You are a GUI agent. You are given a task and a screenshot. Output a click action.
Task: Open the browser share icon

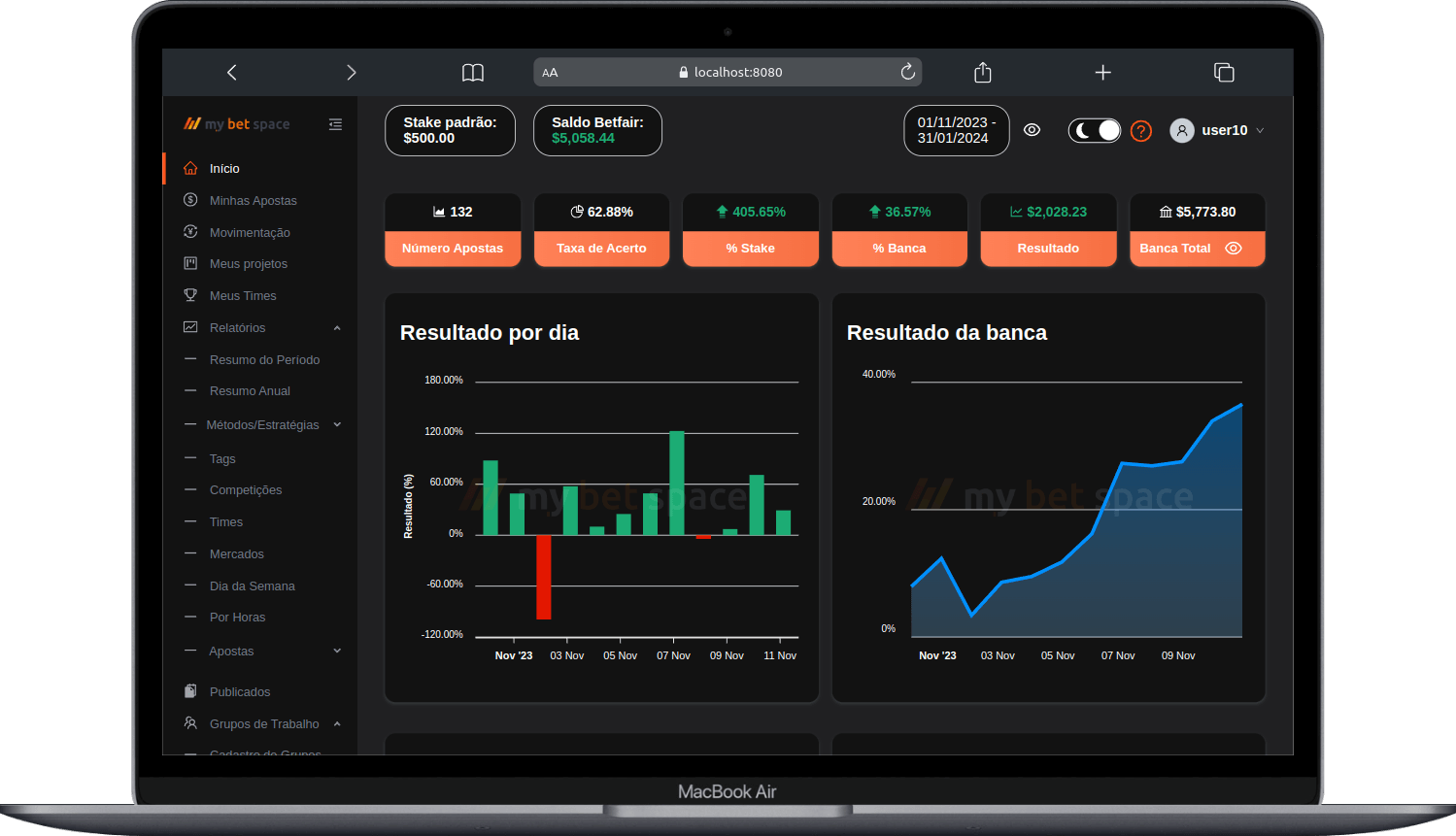[x=983, y=72]
